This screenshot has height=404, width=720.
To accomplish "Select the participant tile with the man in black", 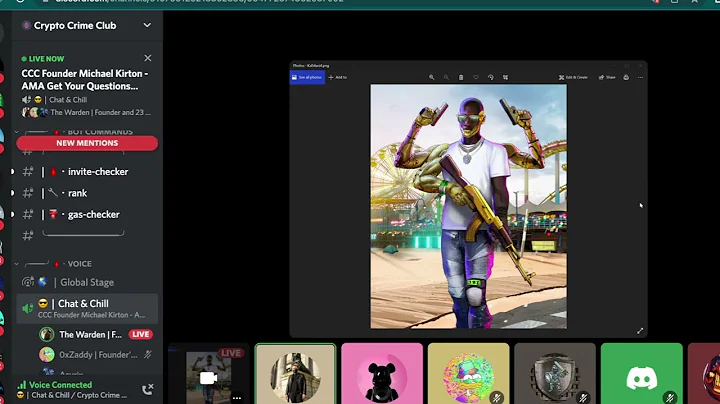I will coord(295,374).
